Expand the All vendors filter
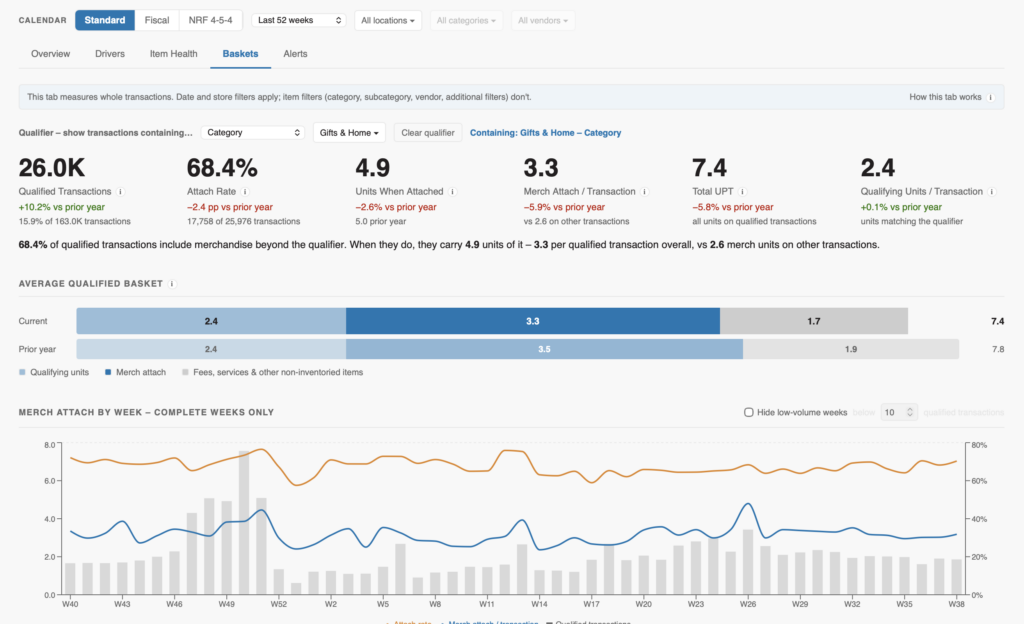This screenshot has width=1024, height=624. click(543, 20)
